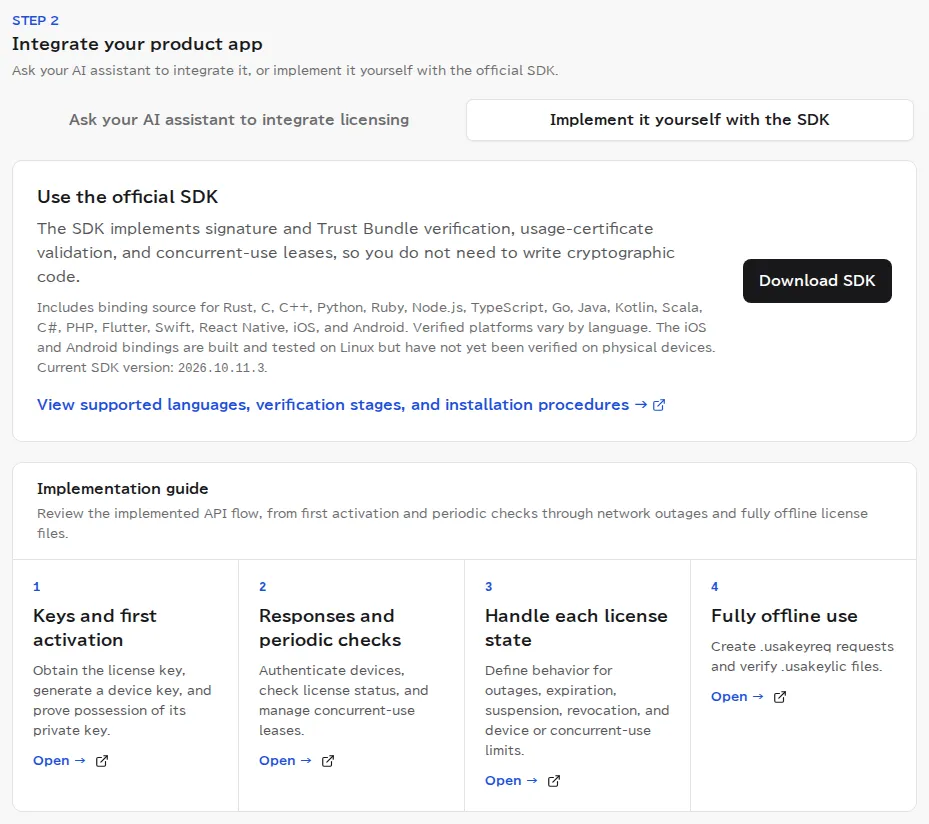The width and height of the screenshot is (929, 824).
Task: Click external-link icon after installation procedures link
Action: click(x=659, y=405)
